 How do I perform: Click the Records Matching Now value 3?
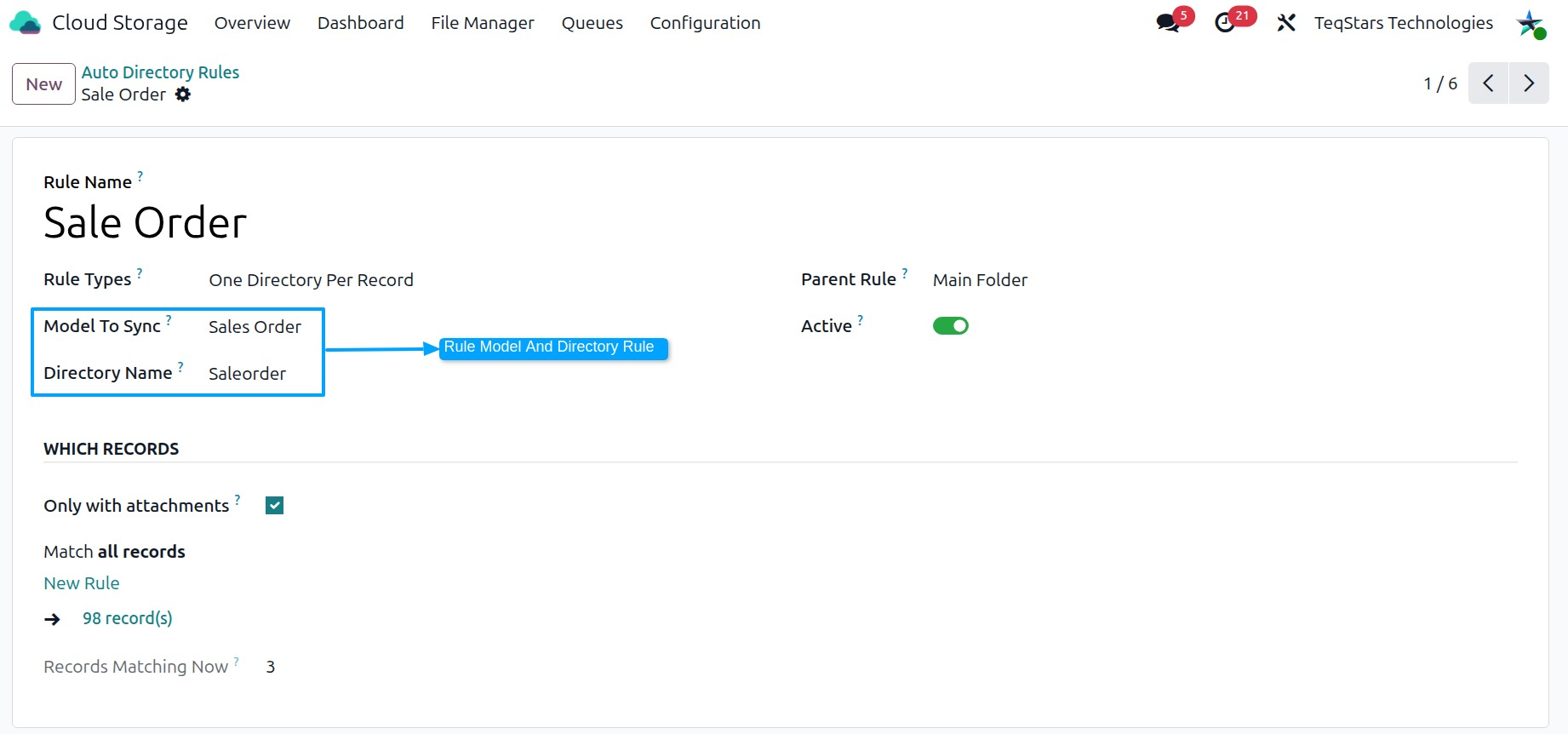click(x=271, y=667)
